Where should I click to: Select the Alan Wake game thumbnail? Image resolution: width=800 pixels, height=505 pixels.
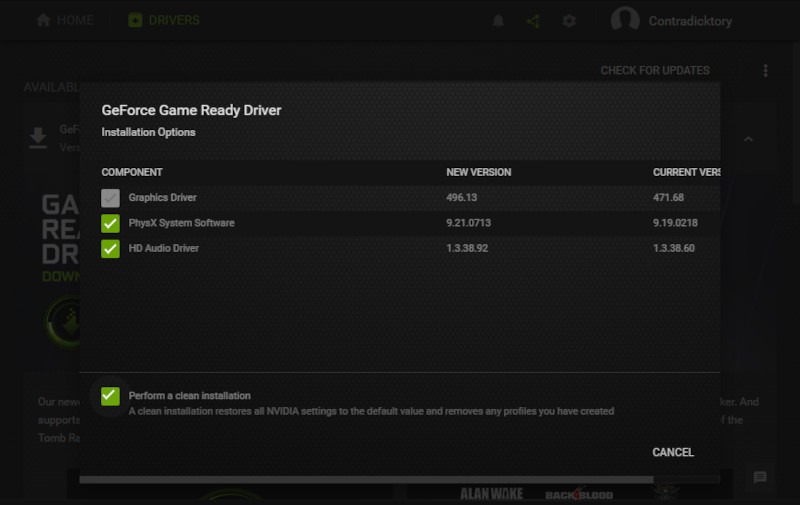pos(492,494)
